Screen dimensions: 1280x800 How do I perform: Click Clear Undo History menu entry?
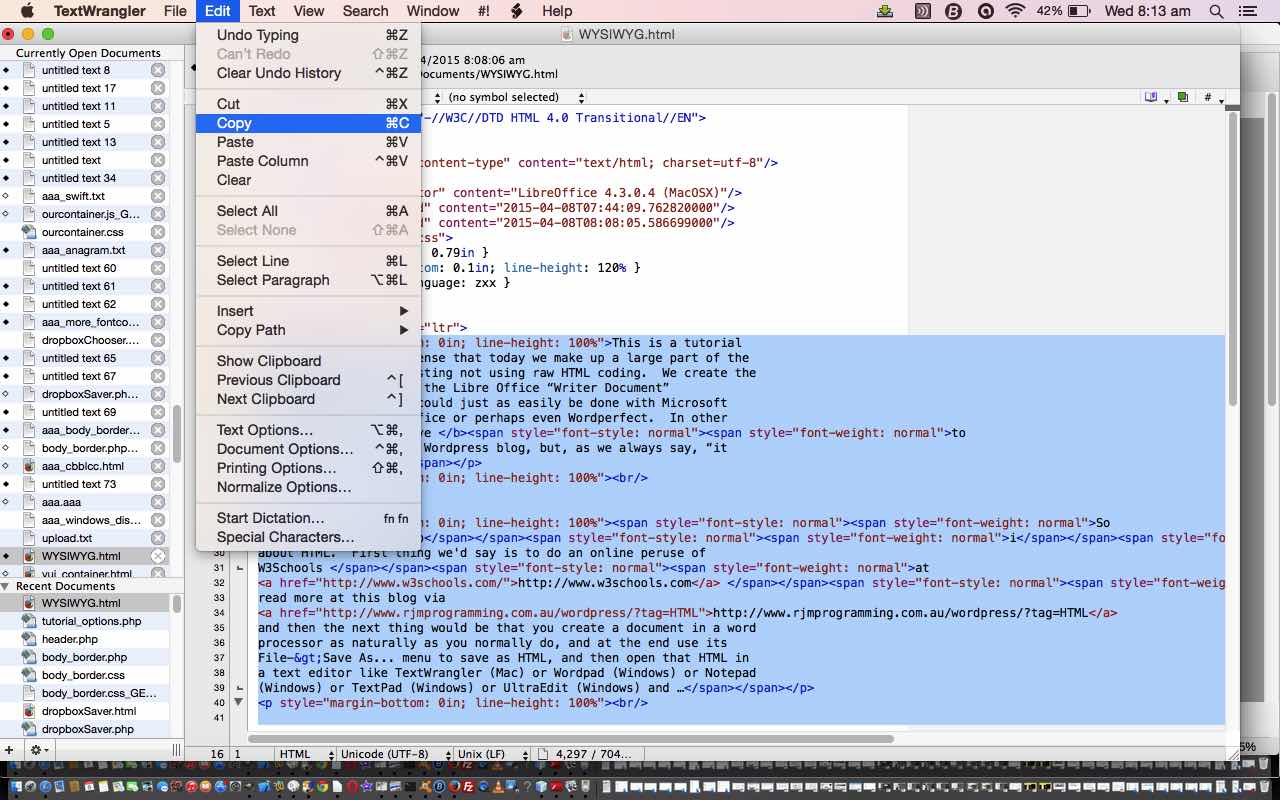tap(308, 73)
